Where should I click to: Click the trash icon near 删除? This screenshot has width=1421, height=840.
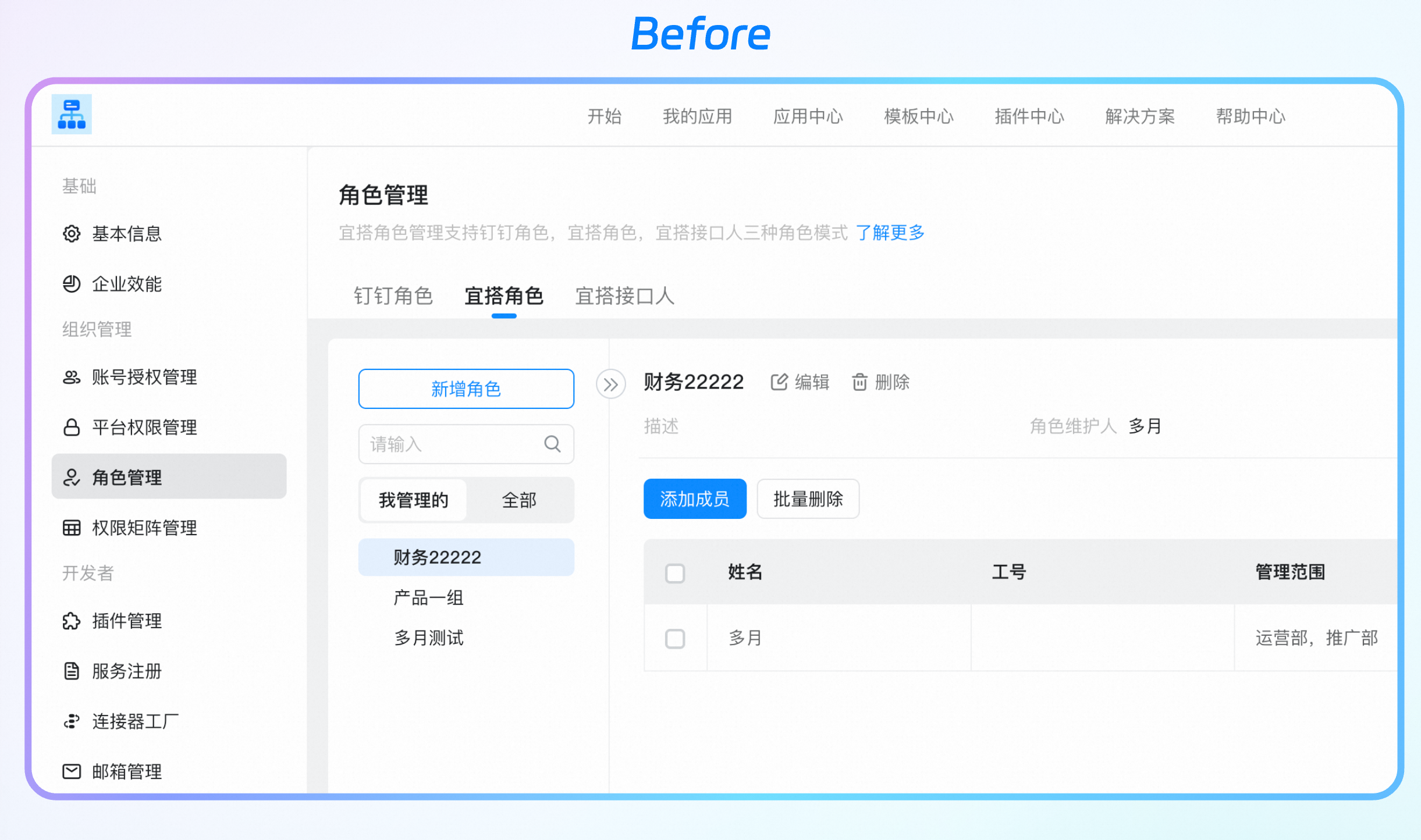(859, 382)
